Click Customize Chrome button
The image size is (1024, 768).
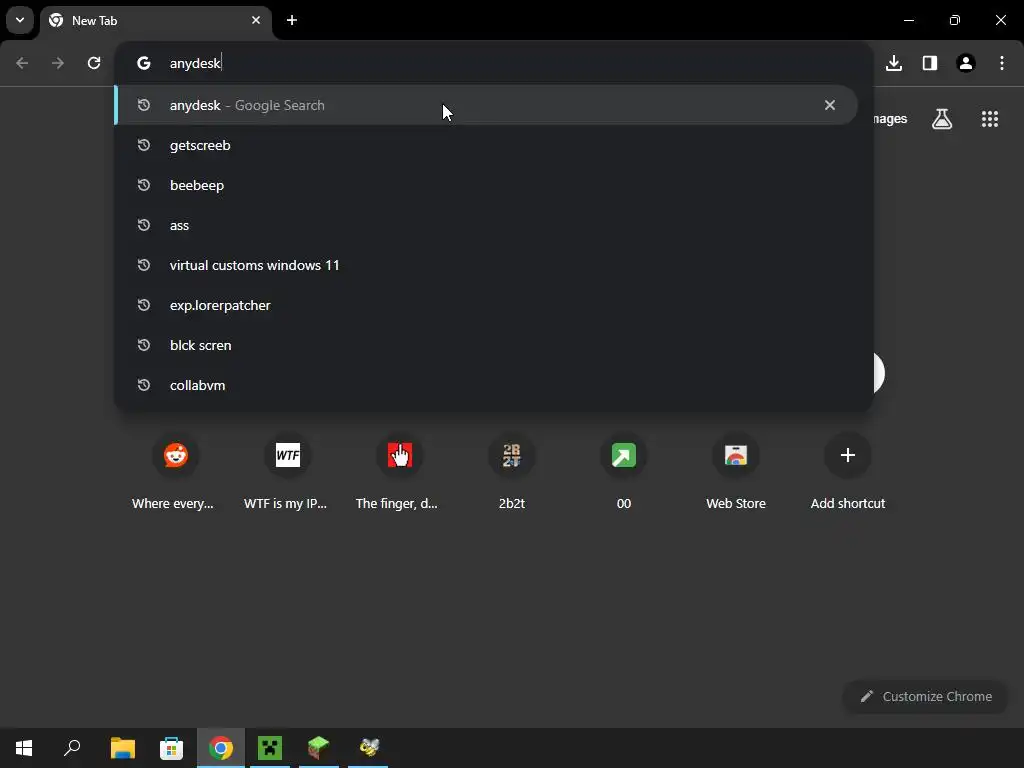point(925,696)
